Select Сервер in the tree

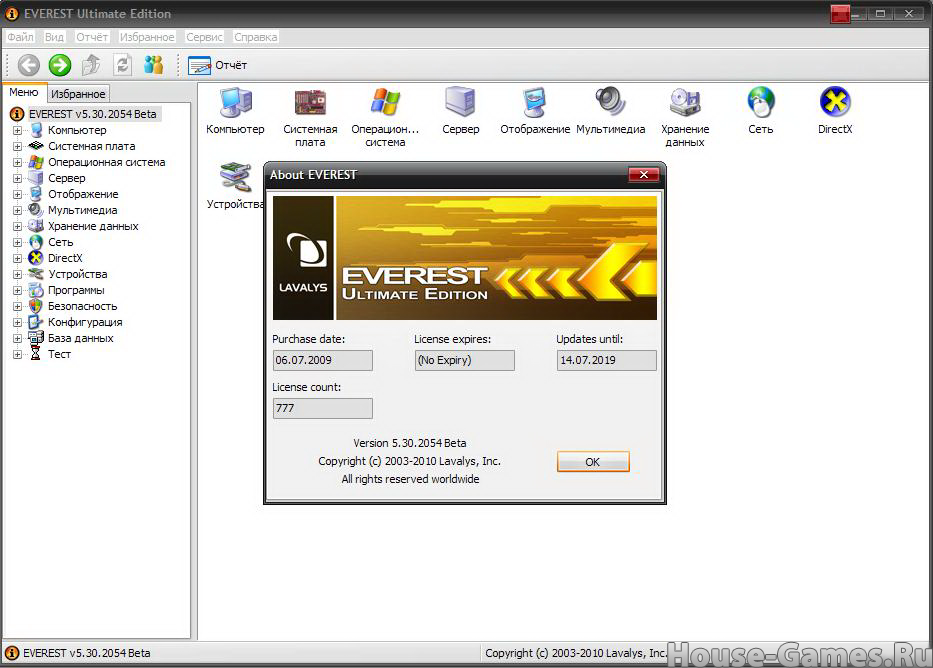coord(66,178)
